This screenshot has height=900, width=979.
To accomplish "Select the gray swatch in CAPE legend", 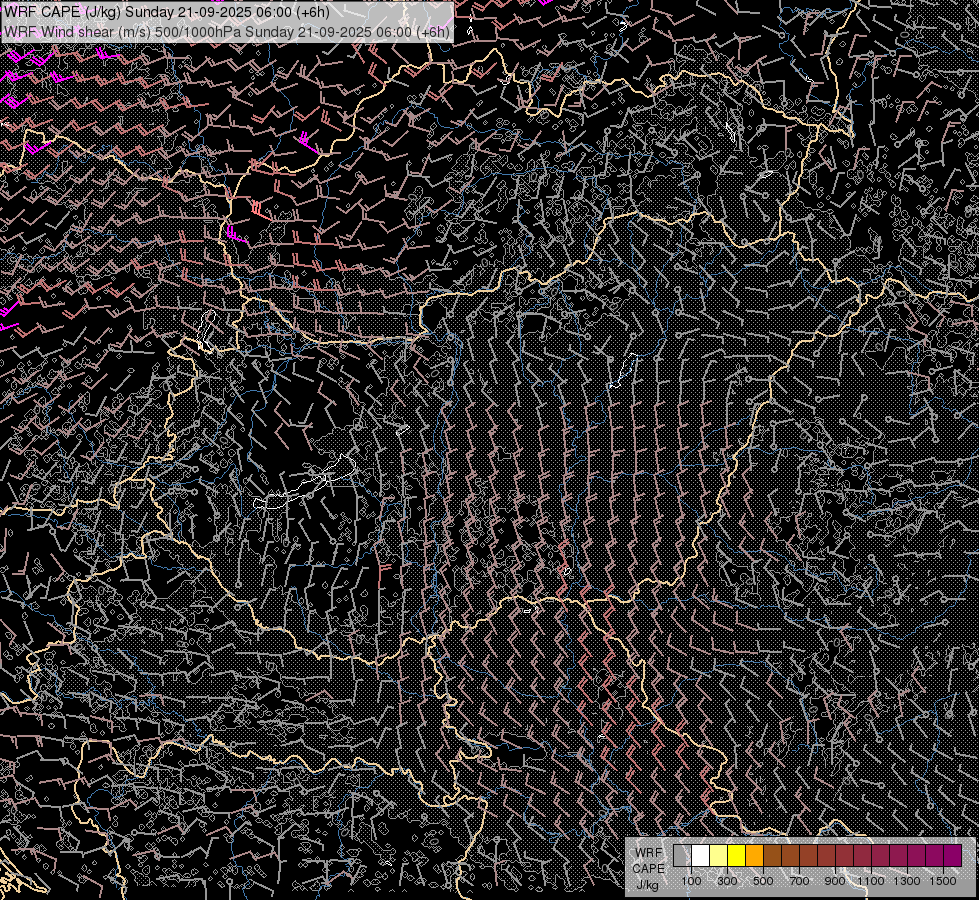I will click(682, 855).
